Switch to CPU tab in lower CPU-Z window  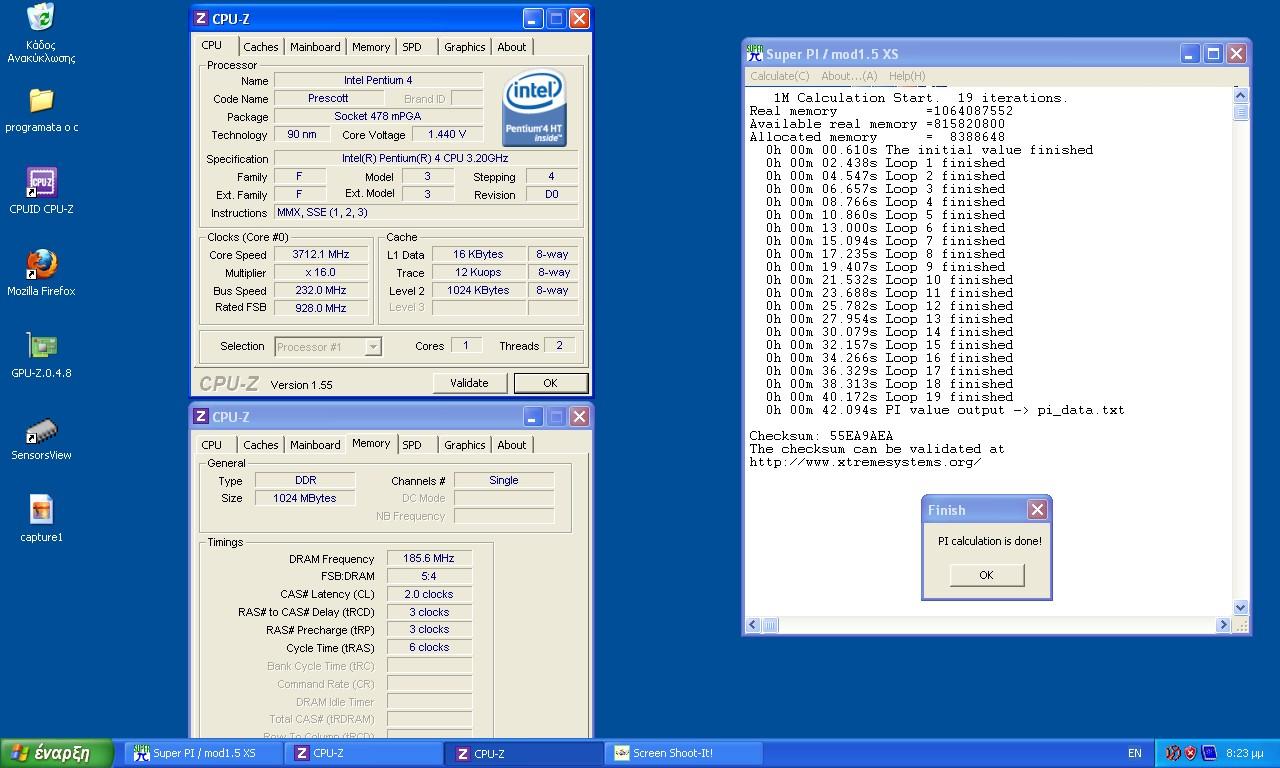click(212, 445)
